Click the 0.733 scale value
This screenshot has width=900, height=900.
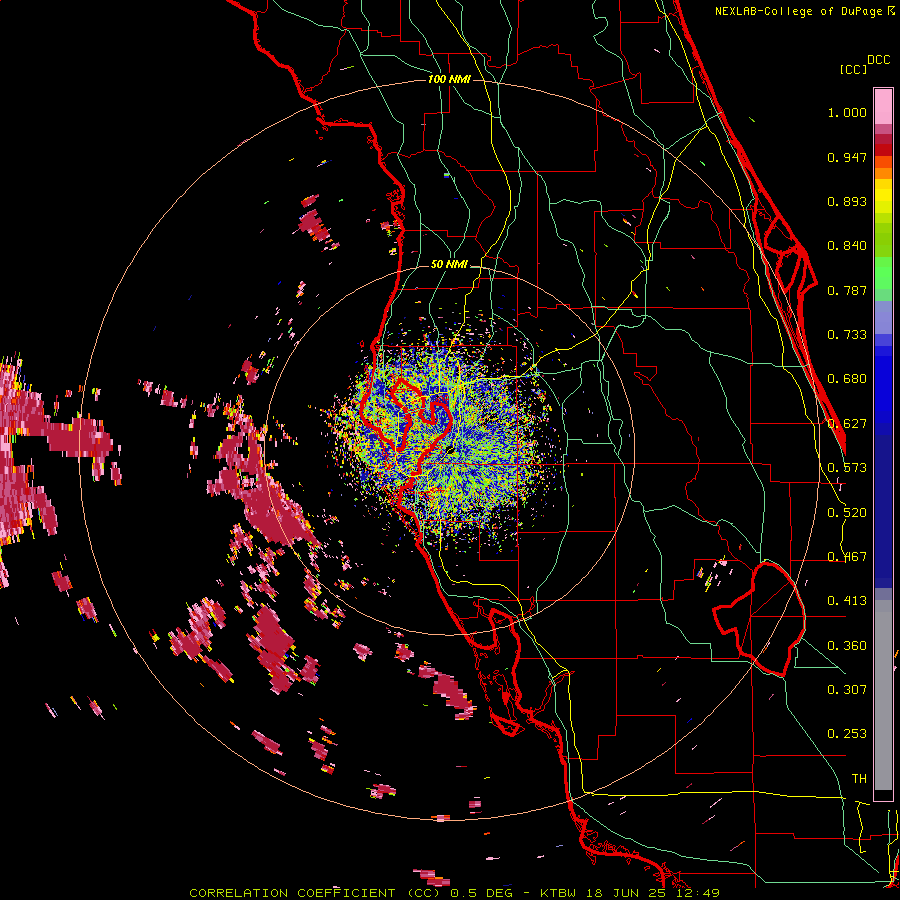(847, 335)
